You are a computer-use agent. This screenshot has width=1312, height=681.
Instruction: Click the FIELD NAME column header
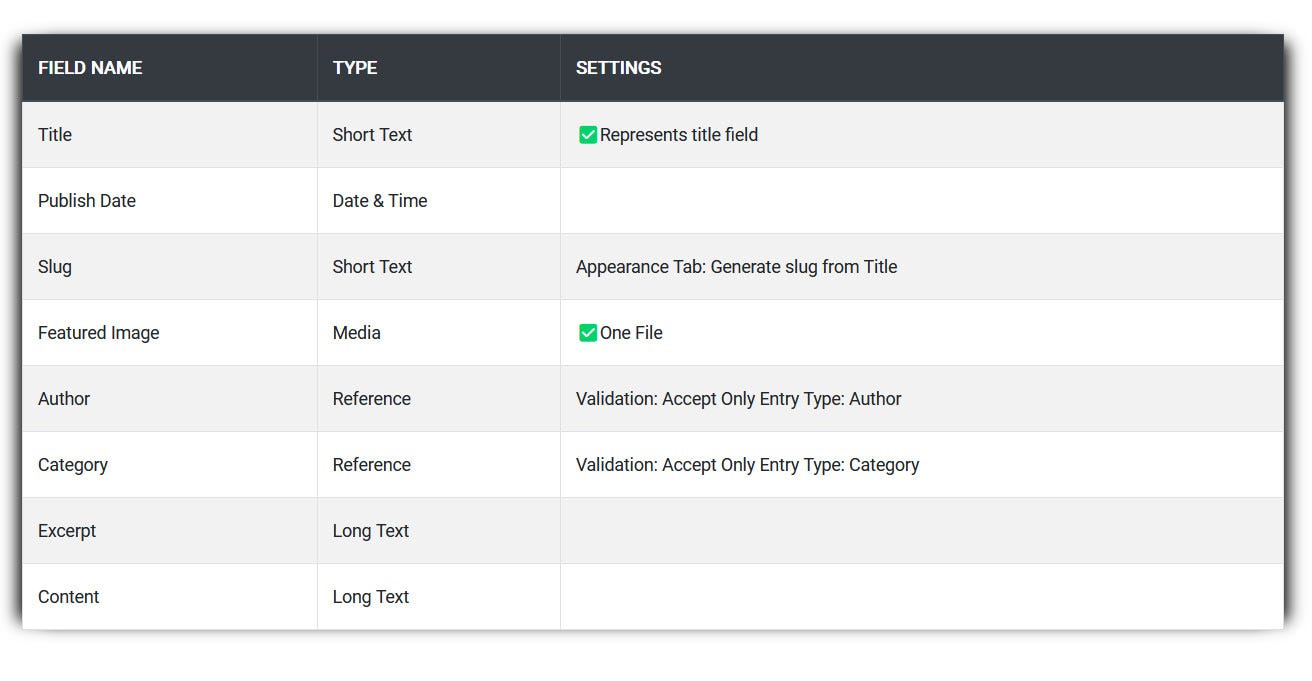[x=90, y=68]
